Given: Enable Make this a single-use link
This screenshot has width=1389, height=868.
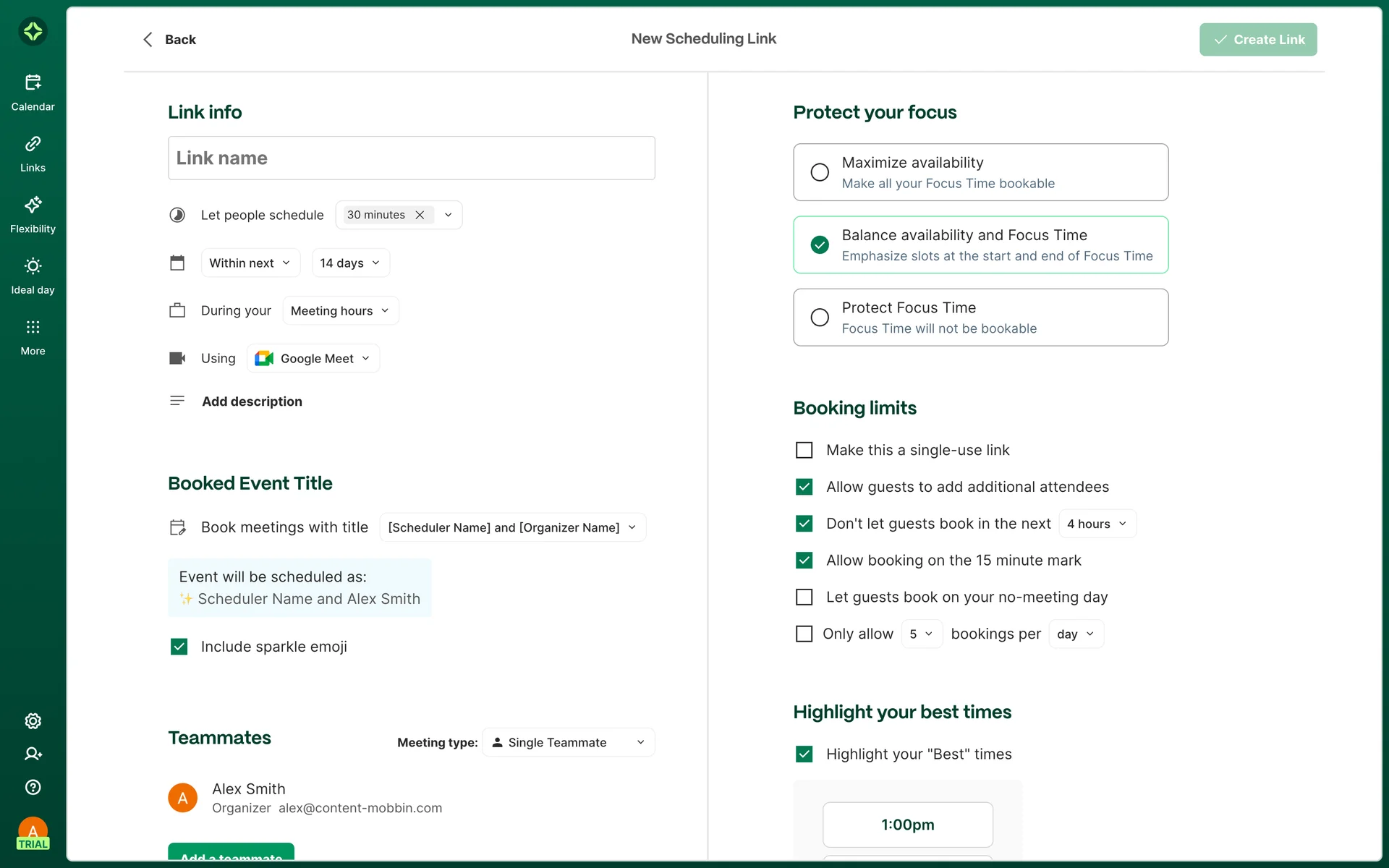Looking at the screenshot, I should (x=804, y=450).
